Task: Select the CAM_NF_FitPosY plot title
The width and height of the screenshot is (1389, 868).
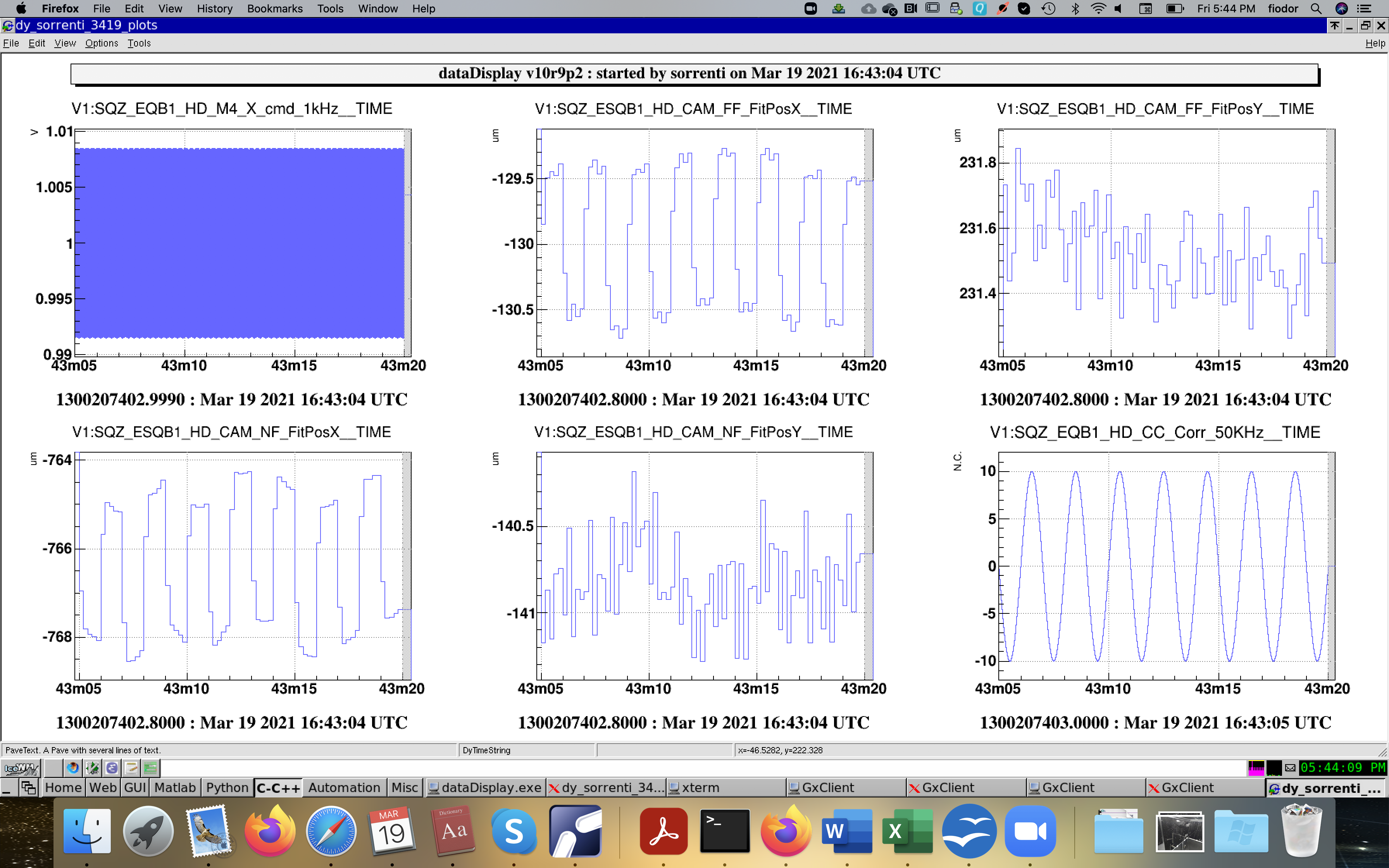Action: [693, 432]
